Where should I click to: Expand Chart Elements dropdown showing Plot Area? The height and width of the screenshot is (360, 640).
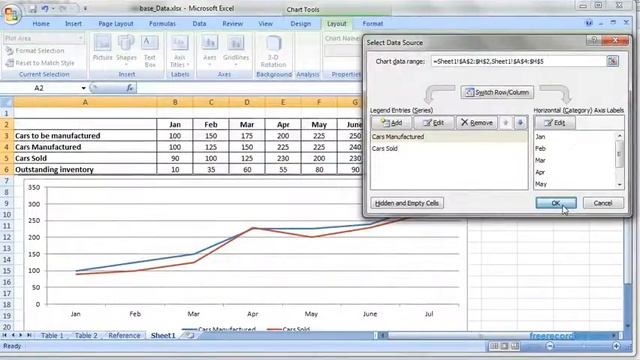[80, 38]
